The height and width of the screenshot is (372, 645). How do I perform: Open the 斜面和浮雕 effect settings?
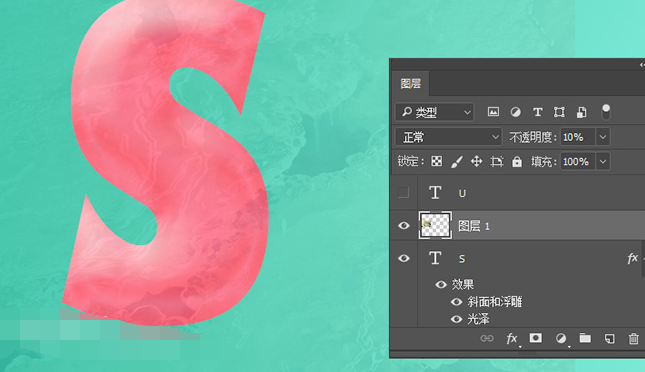[x=494, y=302]
